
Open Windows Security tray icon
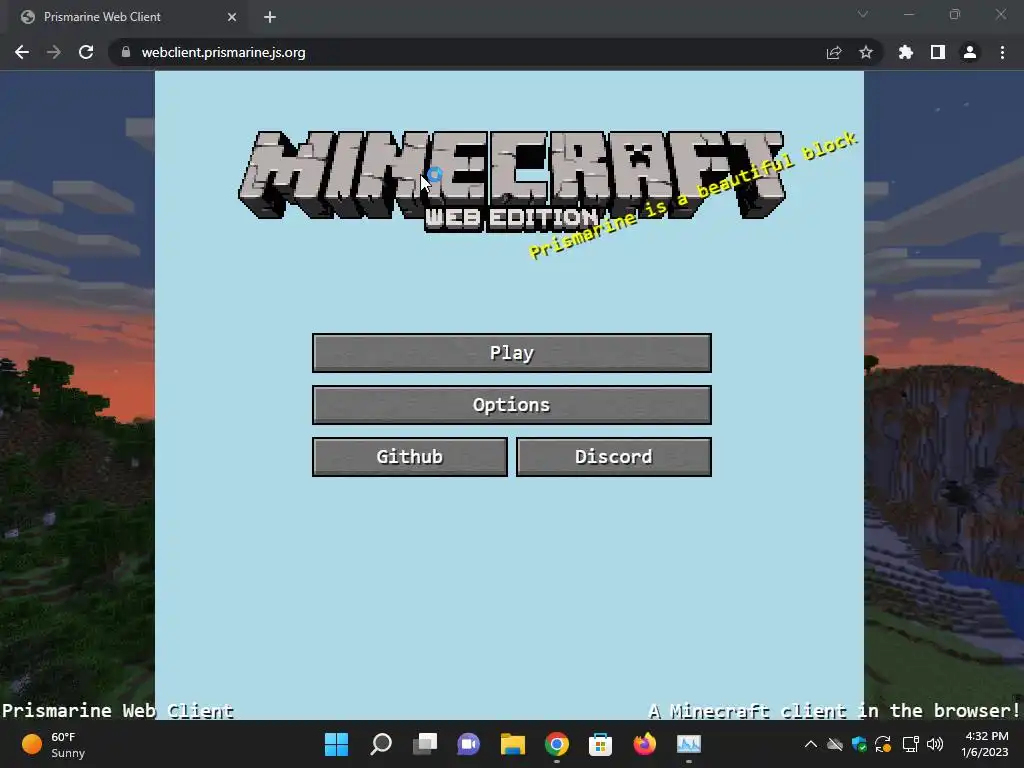click(x=859, y=744)
